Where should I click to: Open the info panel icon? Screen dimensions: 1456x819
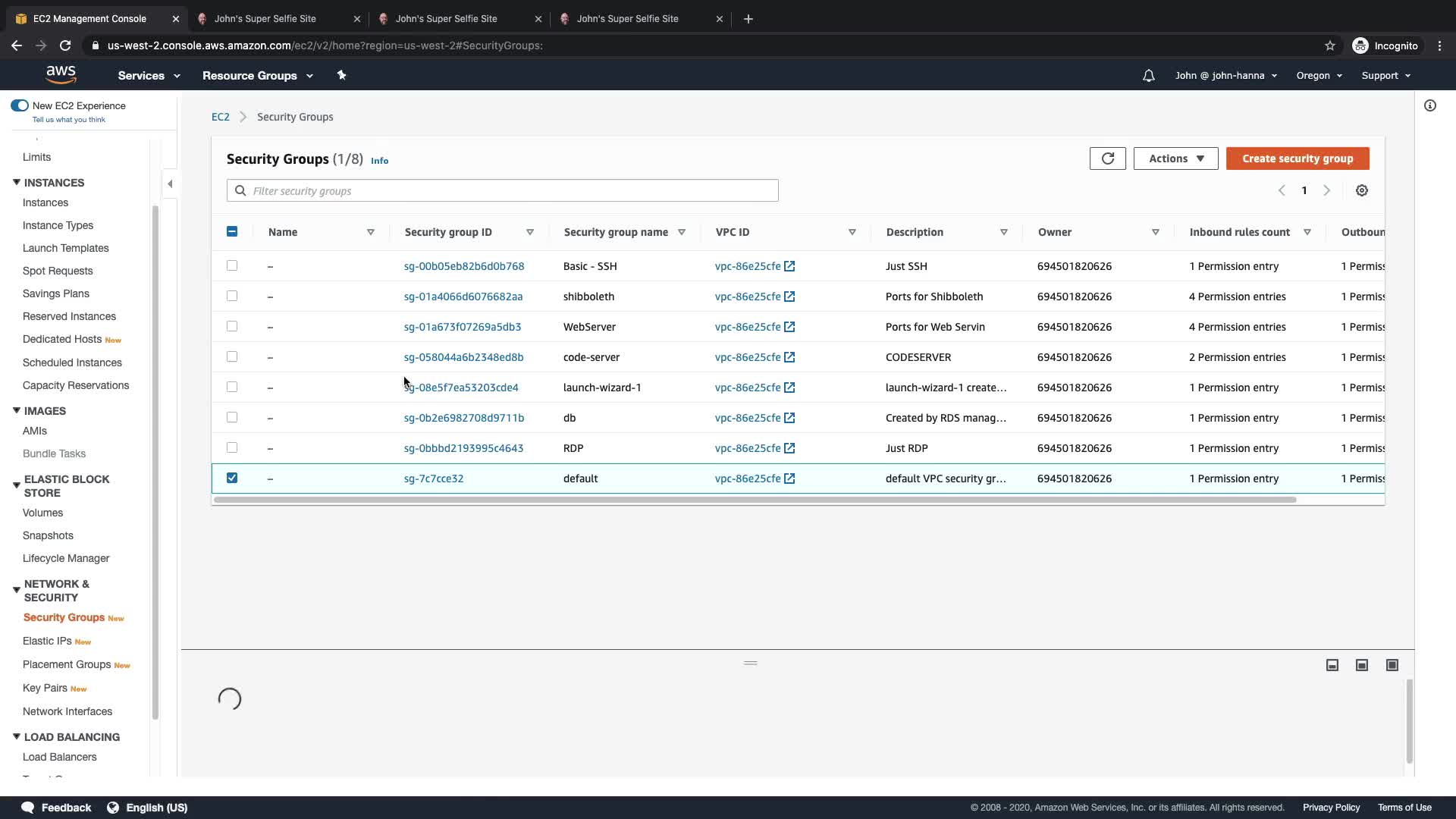(x=1430, y=106)
